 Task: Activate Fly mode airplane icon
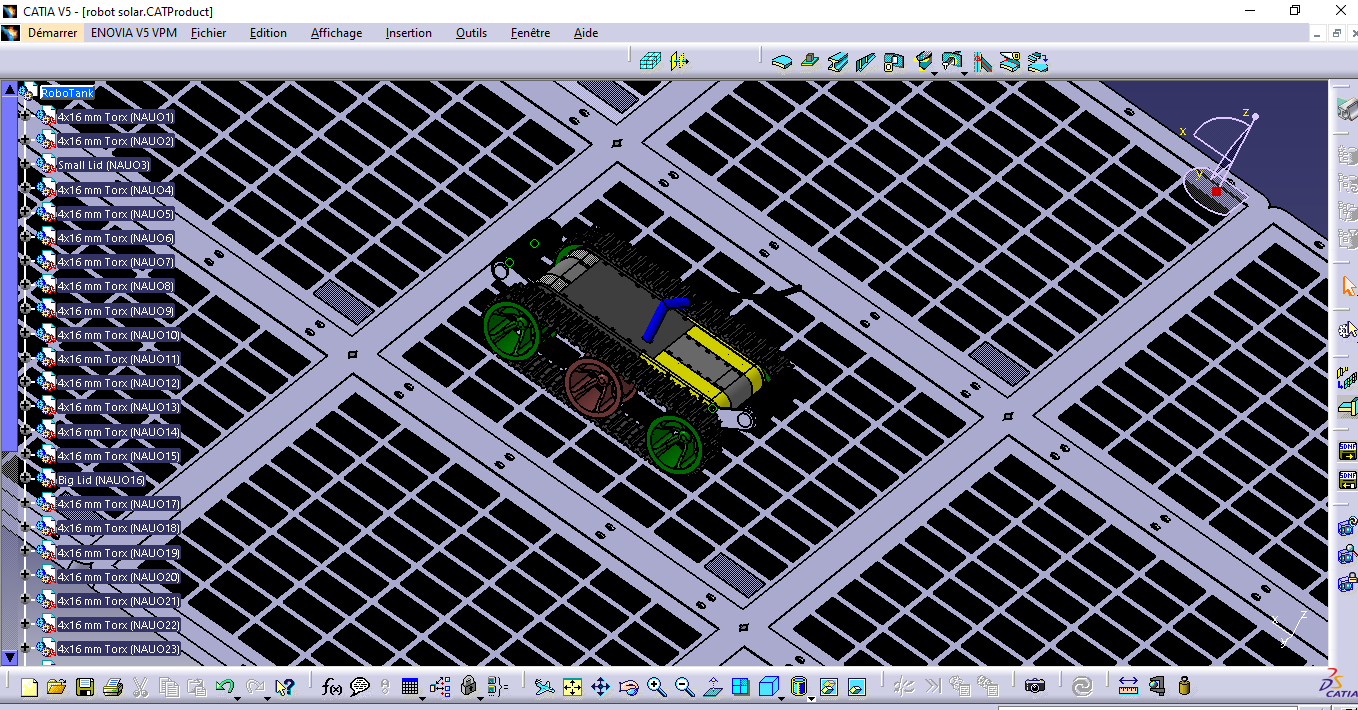(x=543, y=687)
